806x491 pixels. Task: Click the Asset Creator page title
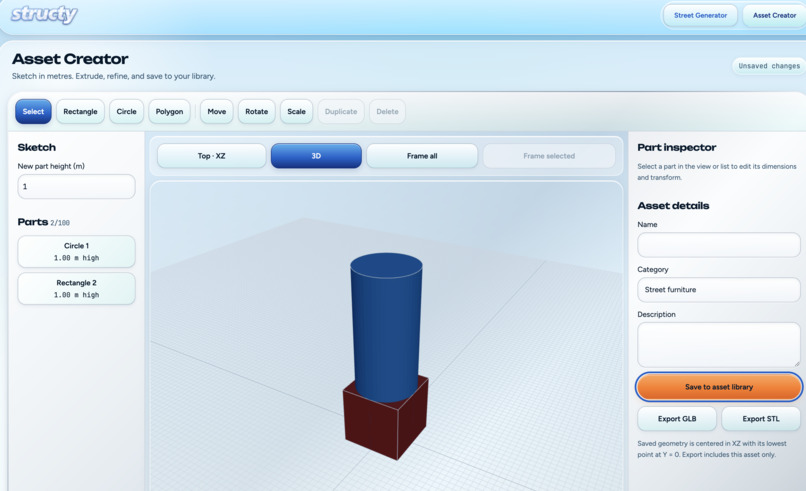70,59
